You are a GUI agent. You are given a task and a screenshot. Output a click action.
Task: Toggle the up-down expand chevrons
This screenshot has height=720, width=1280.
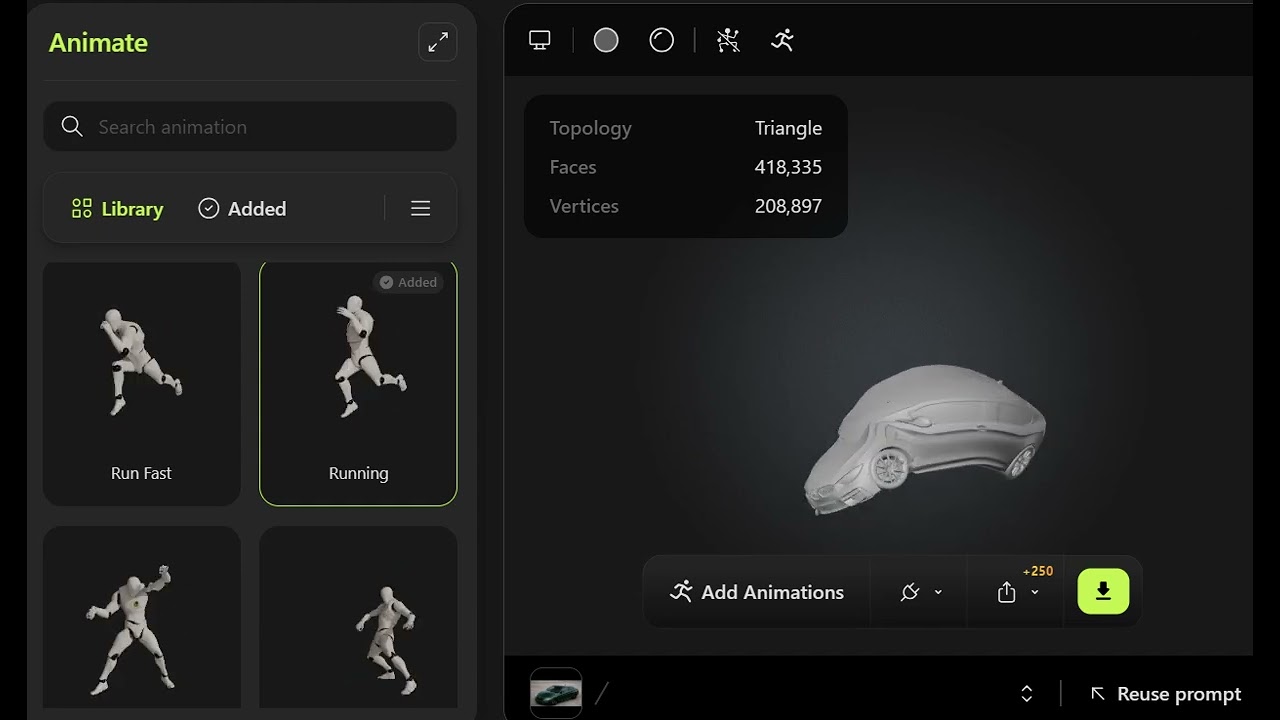(x=1026, y=694)
